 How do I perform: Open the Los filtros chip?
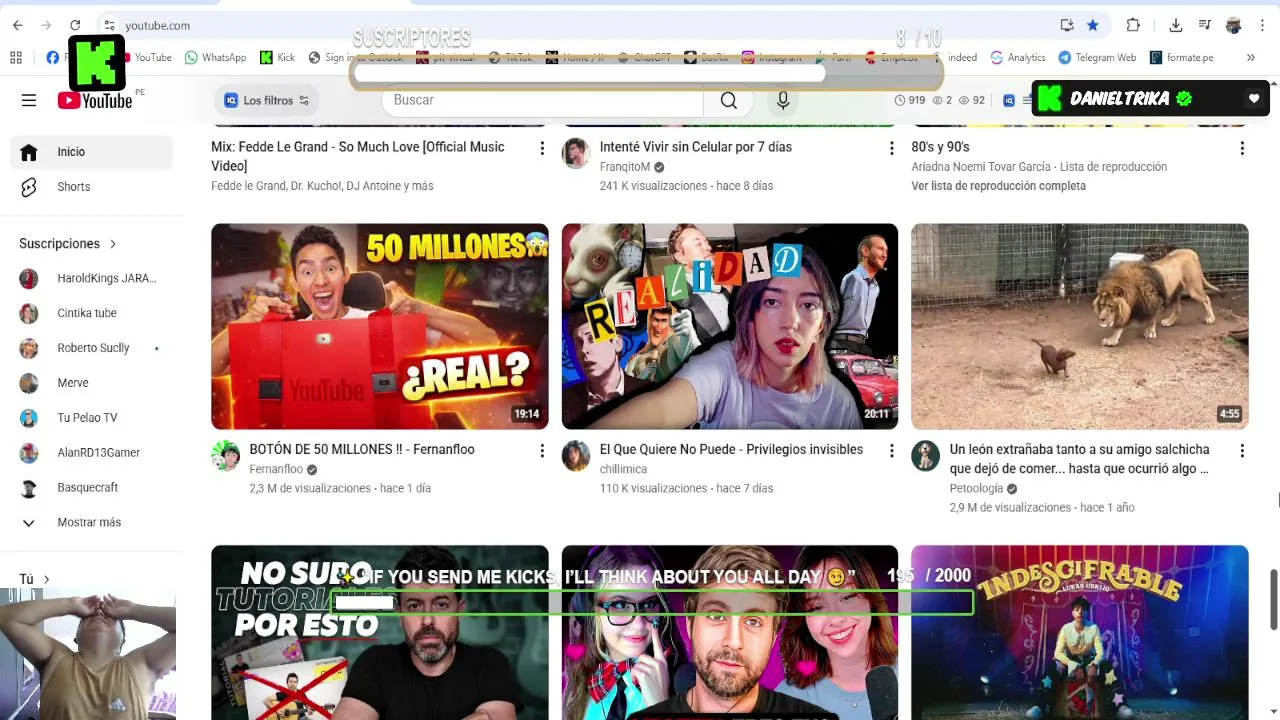pos(266,100)
